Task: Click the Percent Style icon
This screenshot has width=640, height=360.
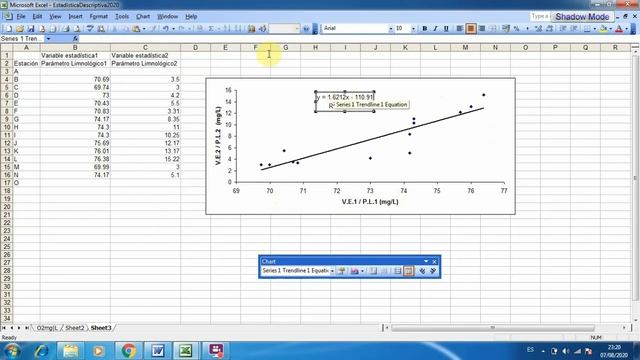Action: 516,29
